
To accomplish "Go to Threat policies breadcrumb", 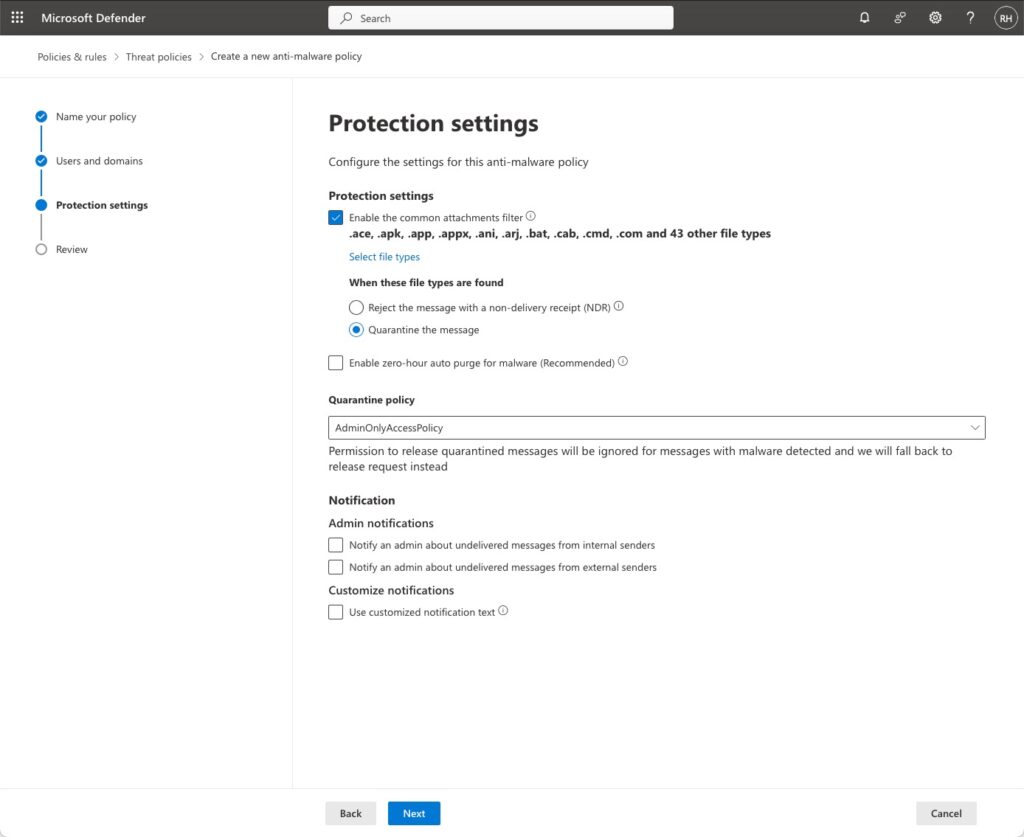I will (x=158, y=57).
